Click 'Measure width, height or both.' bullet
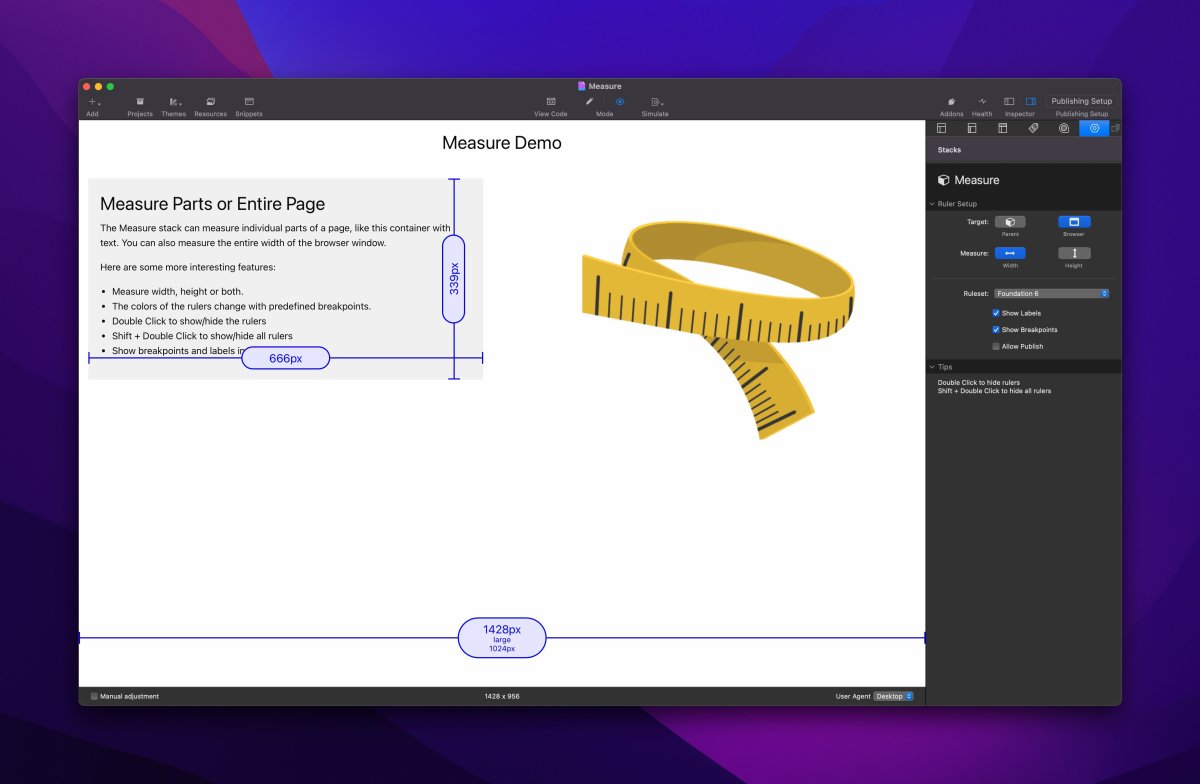Image resolution: width=1200 pixels, height=784 pixels. 177,292
